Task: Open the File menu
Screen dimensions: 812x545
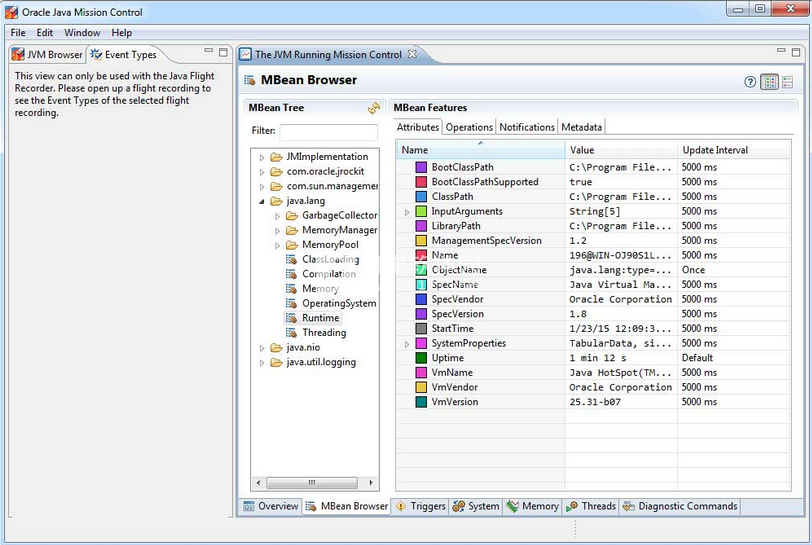Action: point(18,33)
